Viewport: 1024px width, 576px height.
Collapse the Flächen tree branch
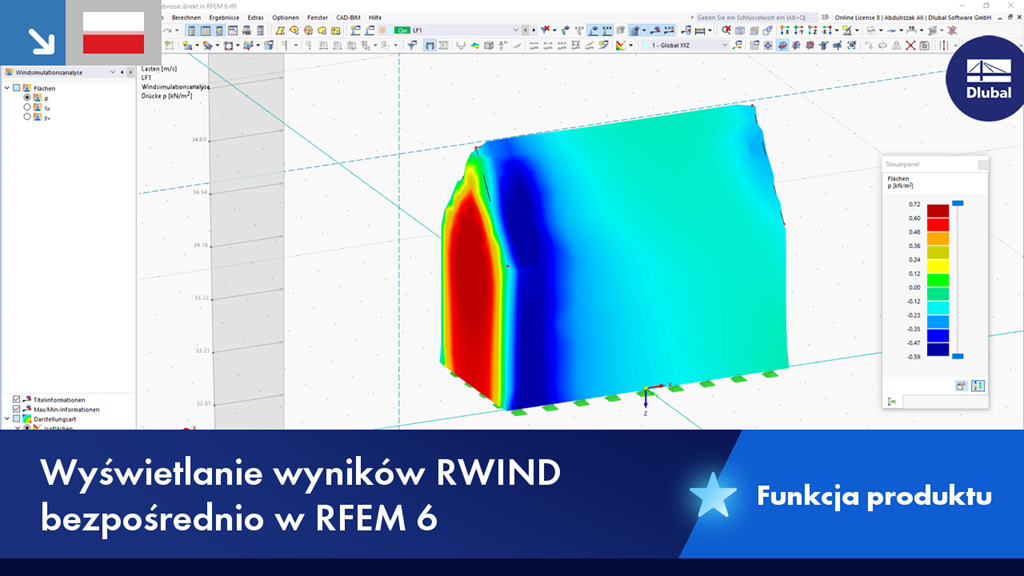point(6,88)
